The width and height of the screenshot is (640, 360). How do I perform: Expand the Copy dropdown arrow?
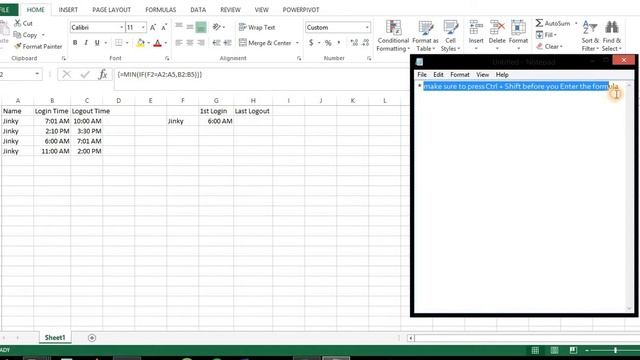pyautogui.click(x=43, y=35)
